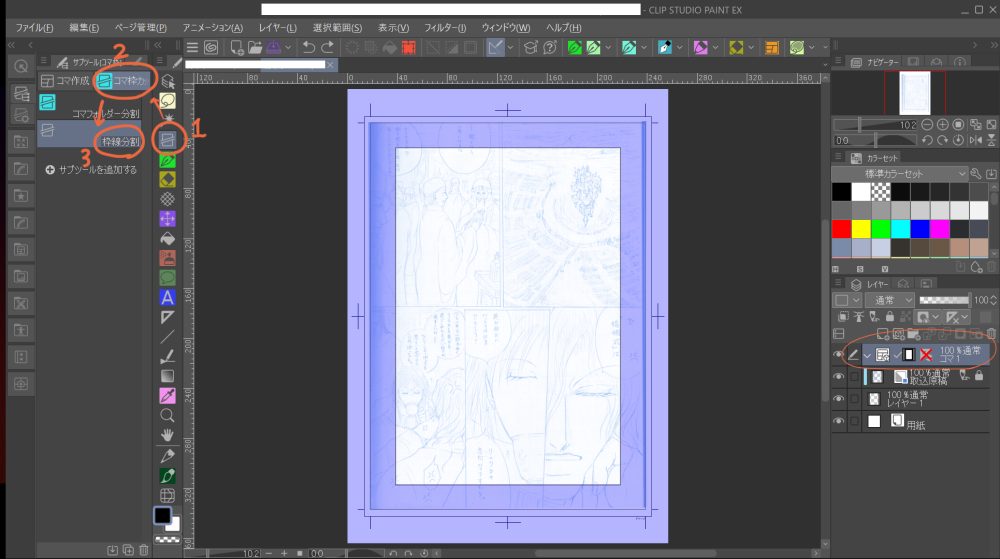
Task: Hide the 用紙 paper layer
Action: 839,422
